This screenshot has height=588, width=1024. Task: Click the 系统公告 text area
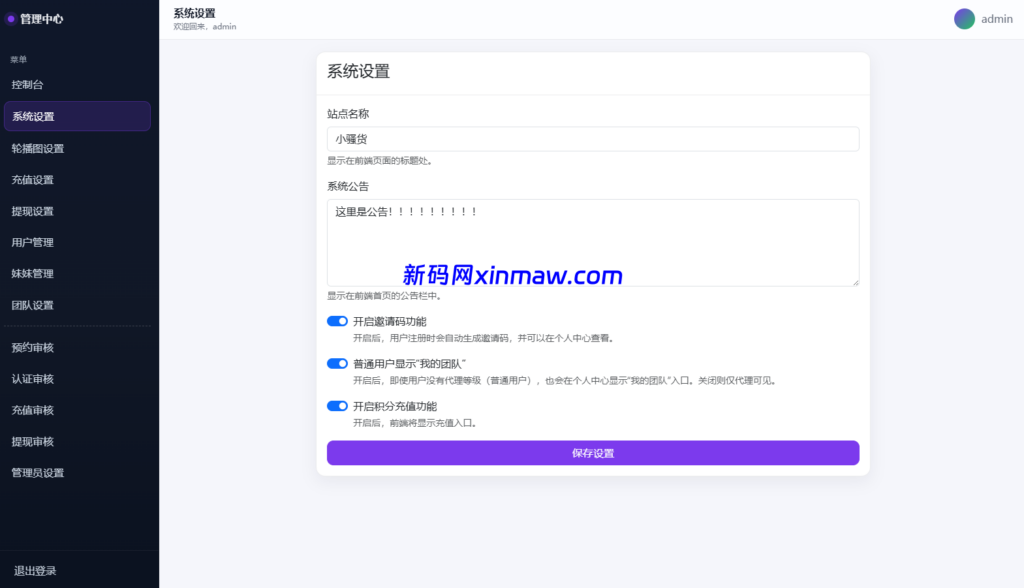pos(593,242)
